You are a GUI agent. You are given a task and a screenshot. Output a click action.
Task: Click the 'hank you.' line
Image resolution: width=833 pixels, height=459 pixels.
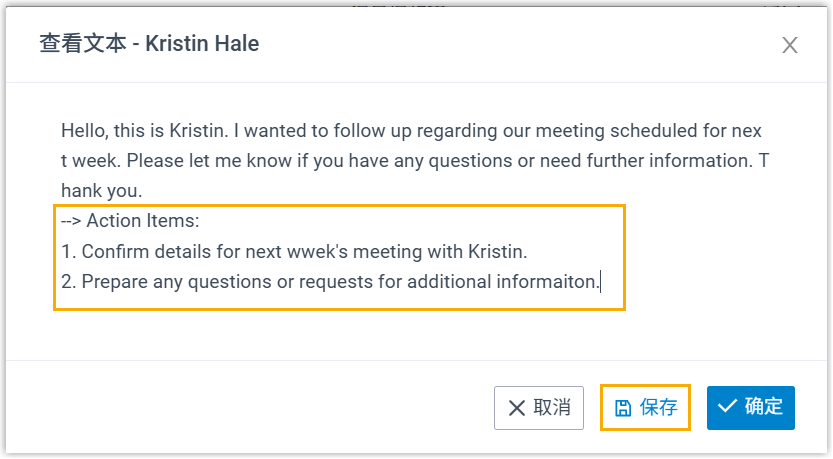(102, 190)
